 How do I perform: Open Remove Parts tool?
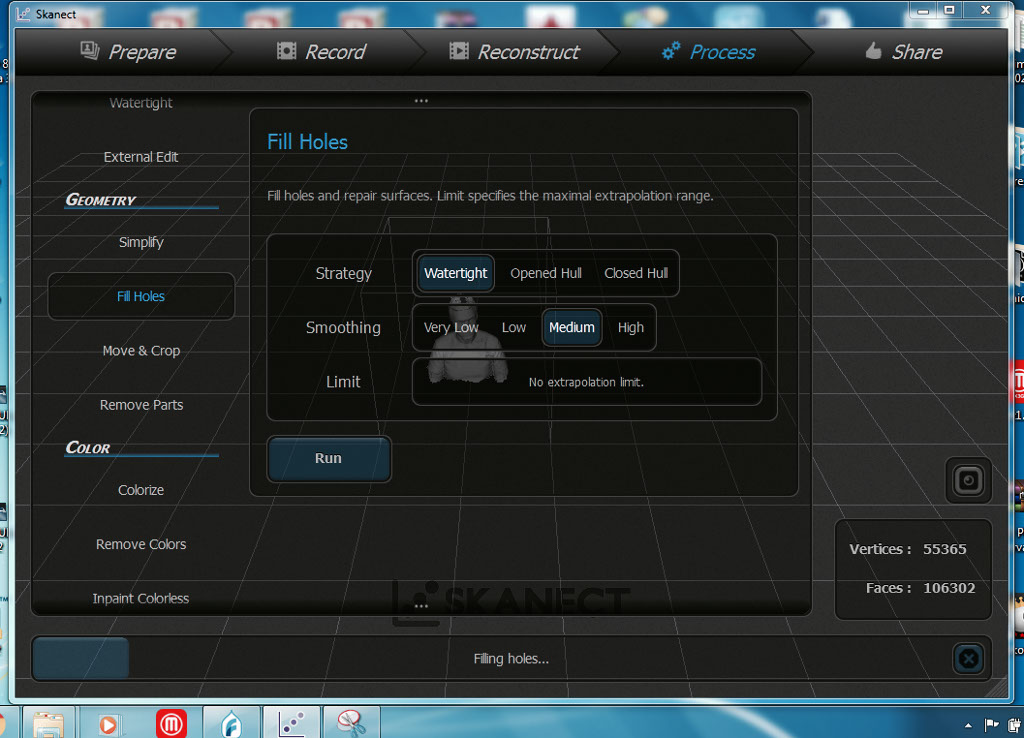141,405
